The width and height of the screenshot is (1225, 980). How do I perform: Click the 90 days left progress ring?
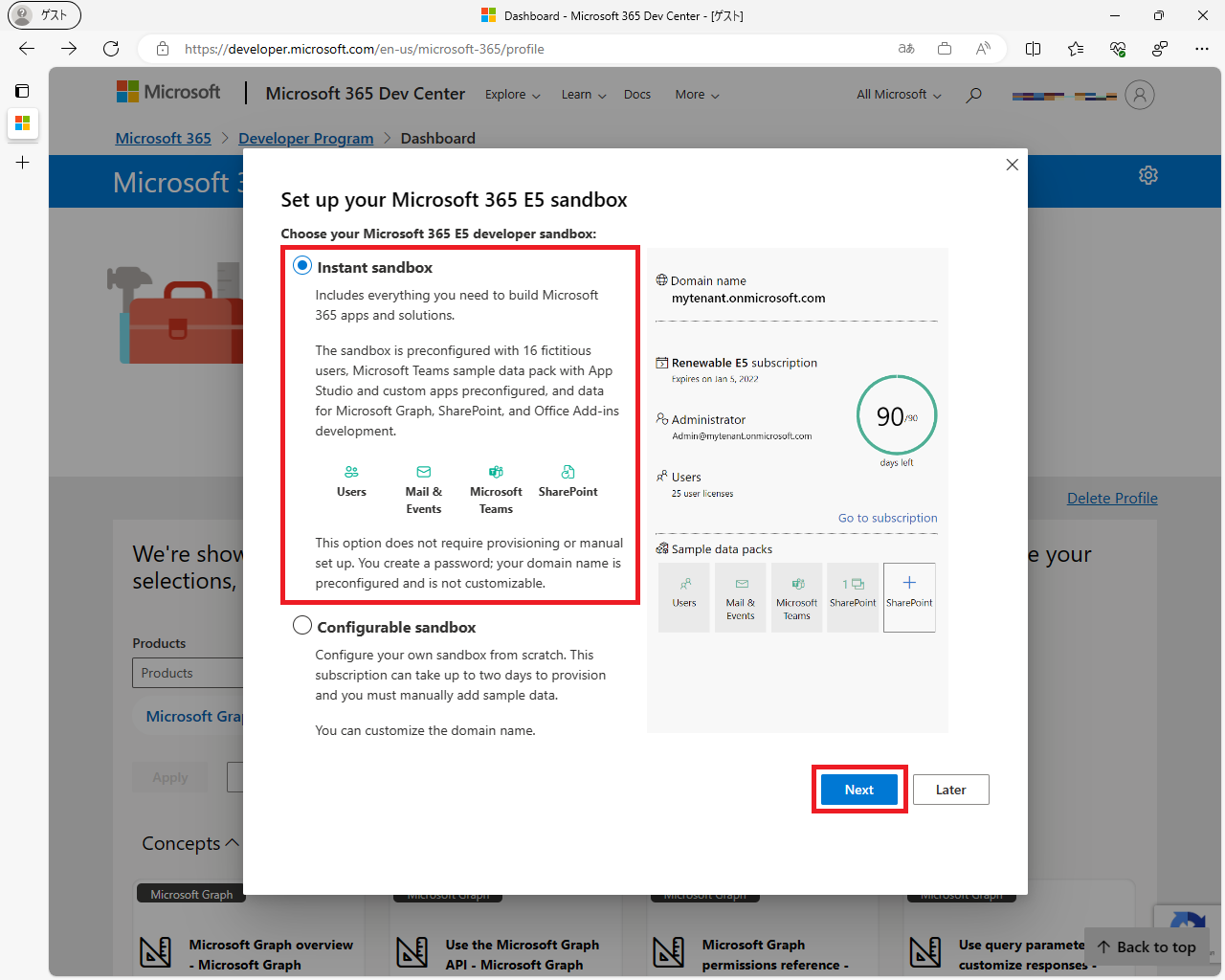897,415
